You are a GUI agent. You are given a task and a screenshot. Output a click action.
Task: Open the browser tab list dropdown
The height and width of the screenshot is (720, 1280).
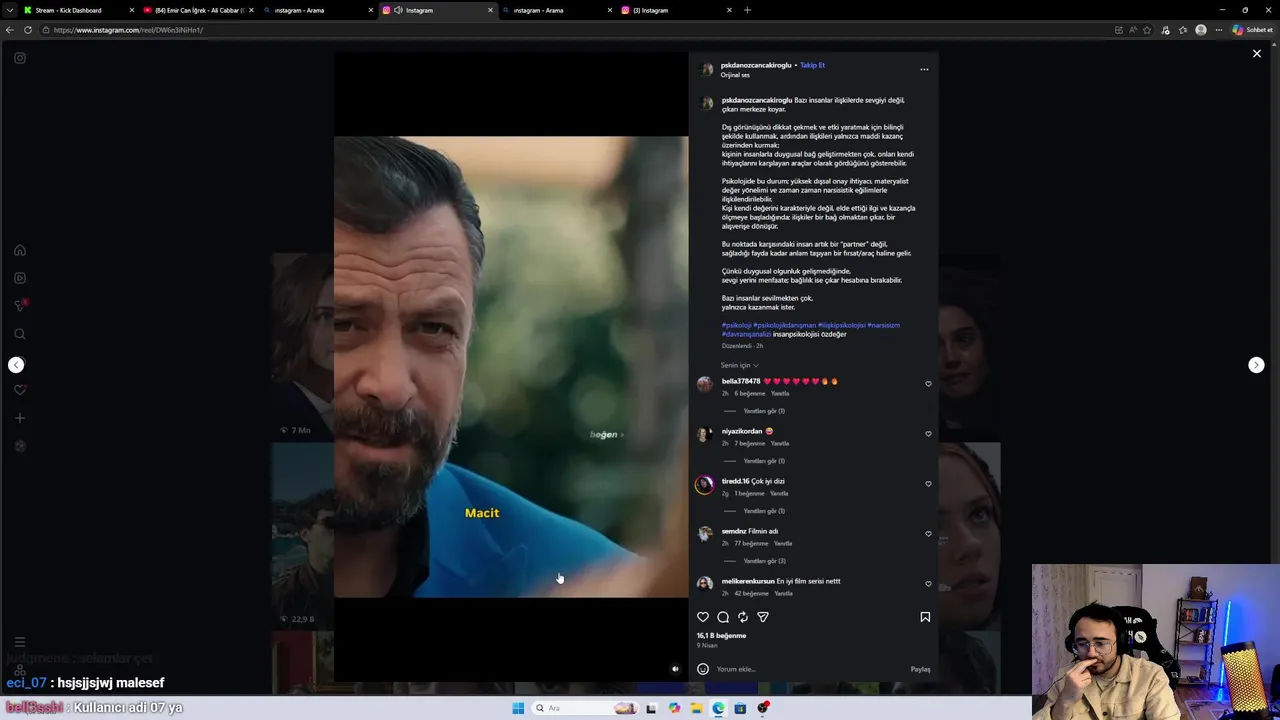[x=10, y=10]
